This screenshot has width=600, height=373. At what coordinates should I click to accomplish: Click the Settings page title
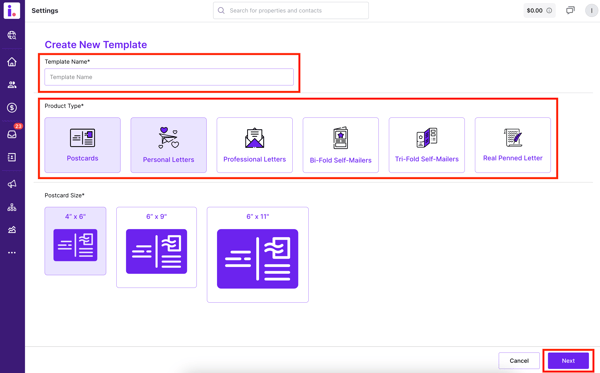45,11
